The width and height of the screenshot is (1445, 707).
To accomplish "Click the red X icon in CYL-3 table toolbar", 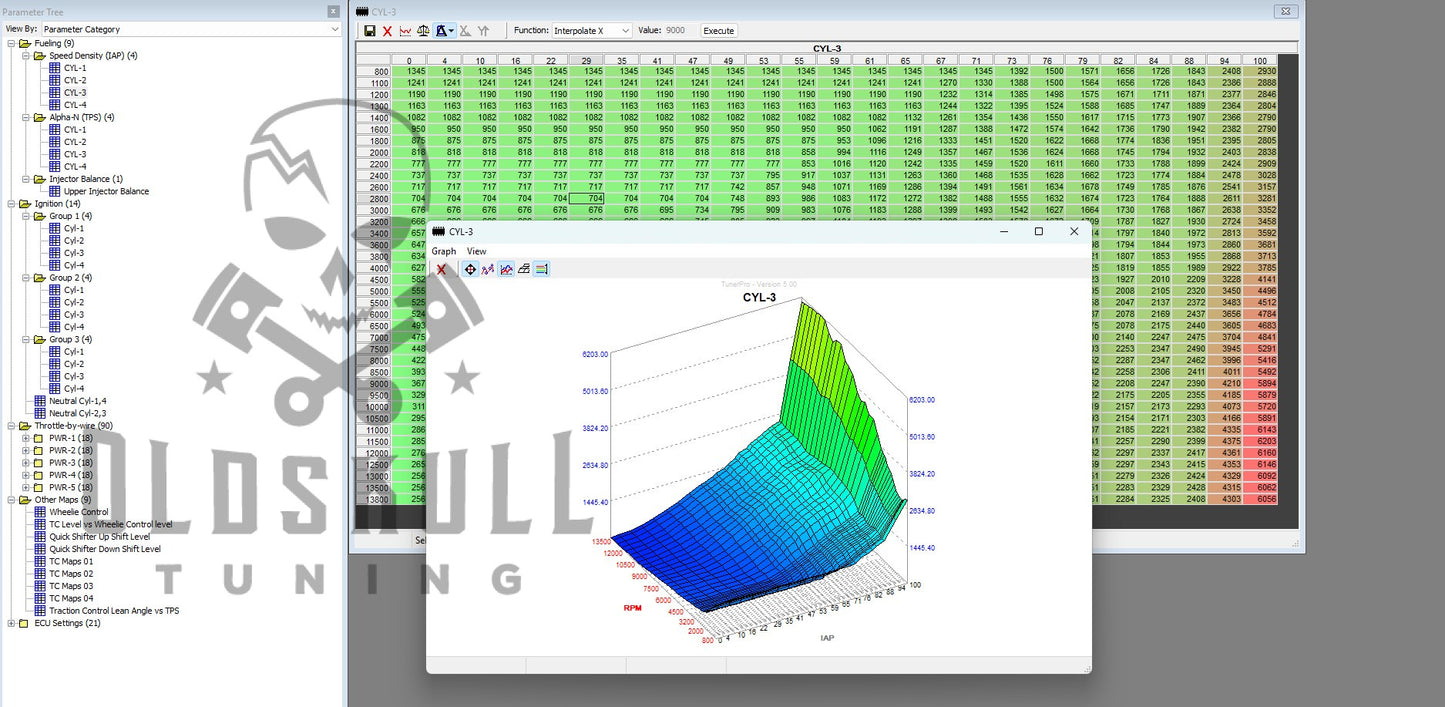I will pos(387,31).
